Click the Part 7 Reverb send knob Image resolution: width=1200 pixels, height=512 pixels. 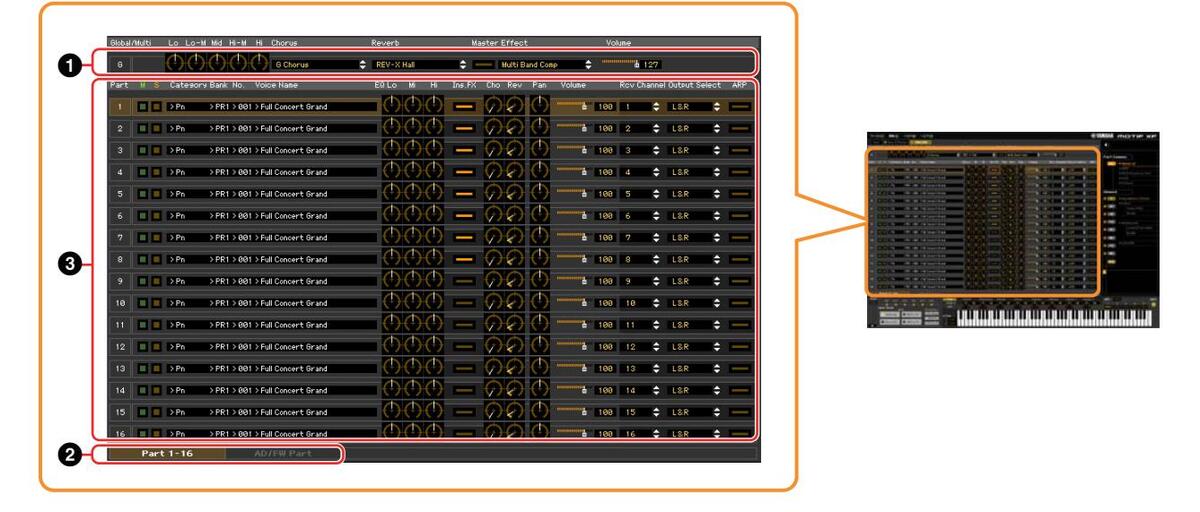pos(515,238)
